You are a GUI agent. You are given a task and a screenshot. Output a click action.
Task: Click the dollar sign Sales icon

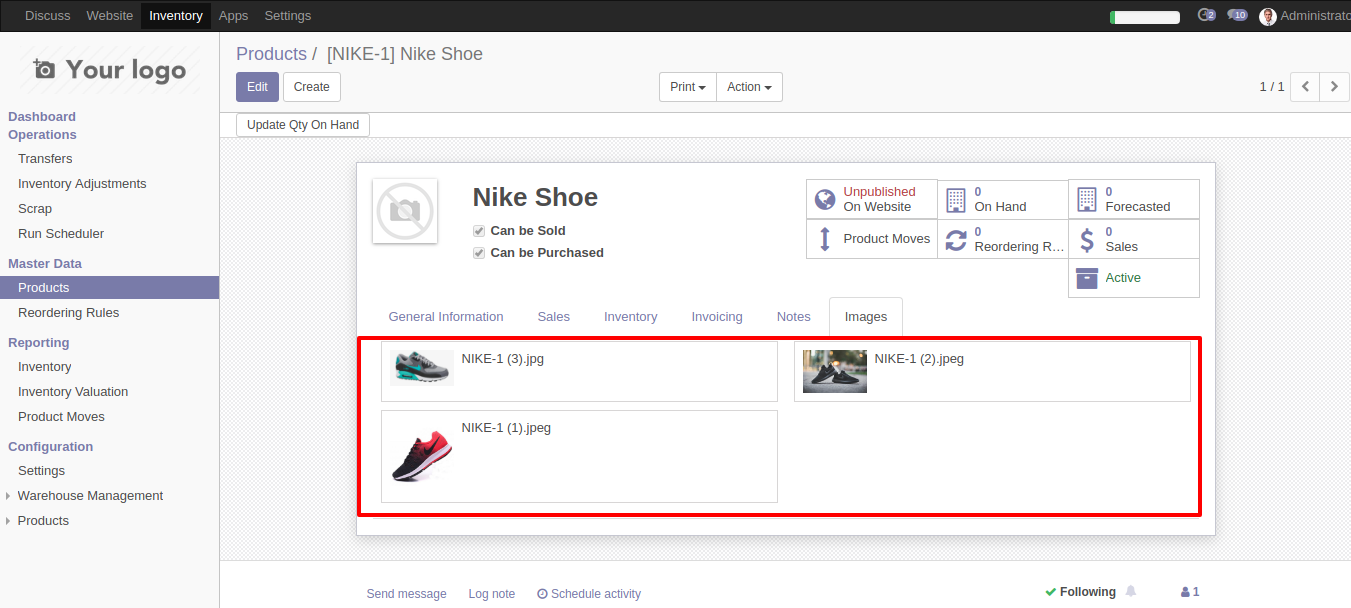point(1087,239)
